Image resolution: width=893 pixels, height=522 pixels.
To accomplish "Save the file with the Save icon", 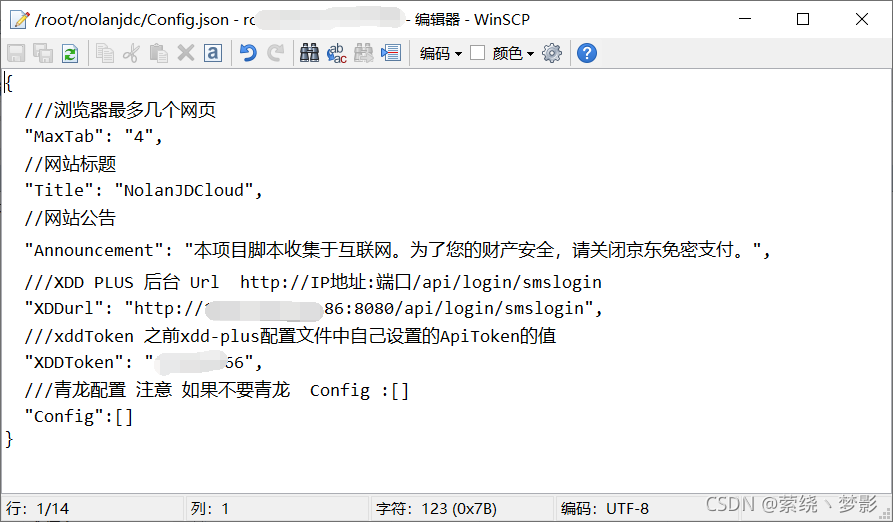I will pos(16,54).
